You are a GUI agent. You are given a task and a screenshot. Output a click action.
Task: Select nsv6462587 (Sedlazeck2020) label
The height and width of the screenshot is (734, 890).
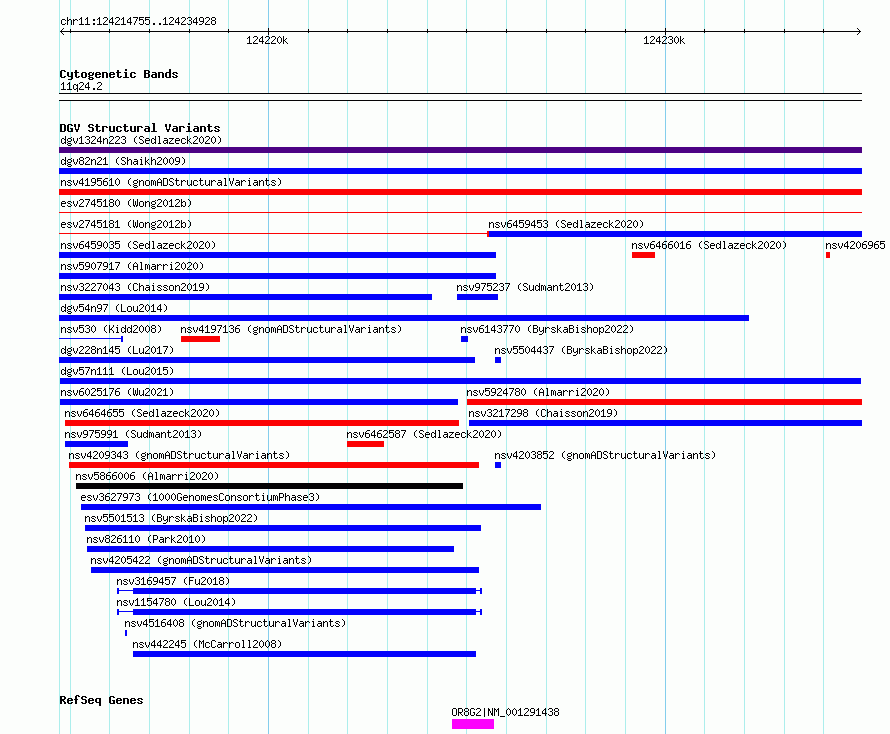[x=424, y=434]
